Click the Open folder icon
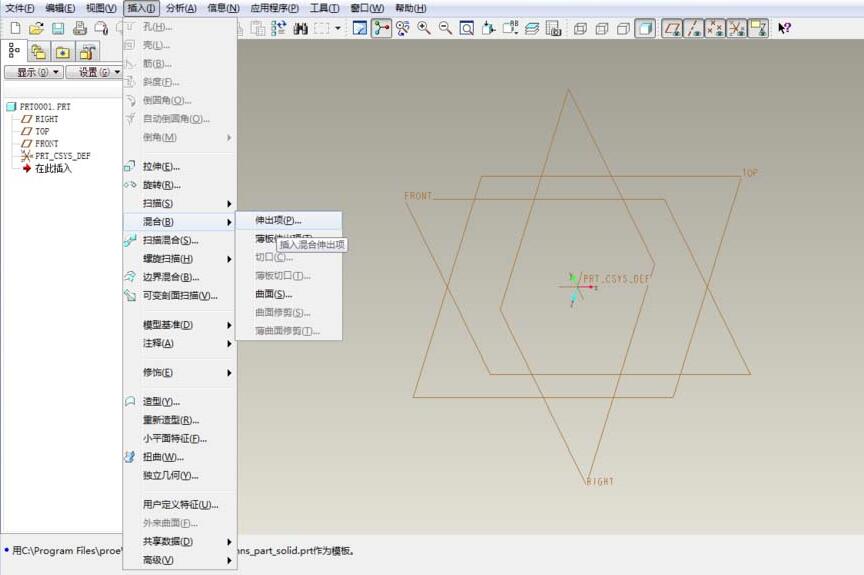Viewport: 864px width, 575px height. click(x=35, y=29)
